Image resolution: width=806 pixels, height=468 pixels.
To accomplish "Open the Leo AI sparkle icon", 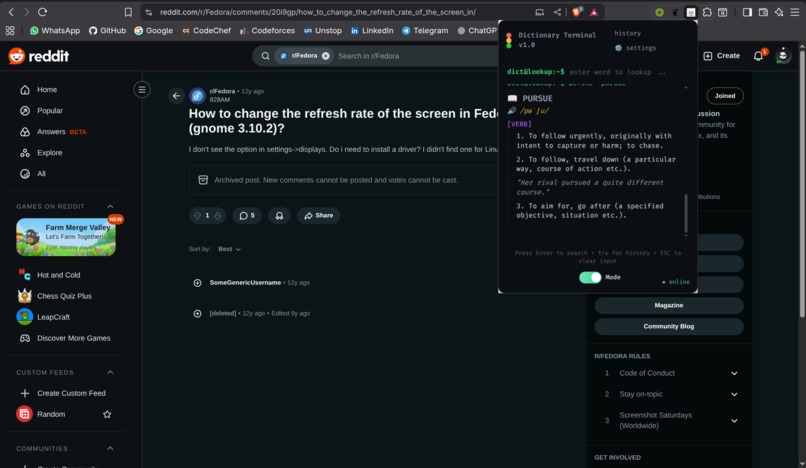I will coord(779,12).
